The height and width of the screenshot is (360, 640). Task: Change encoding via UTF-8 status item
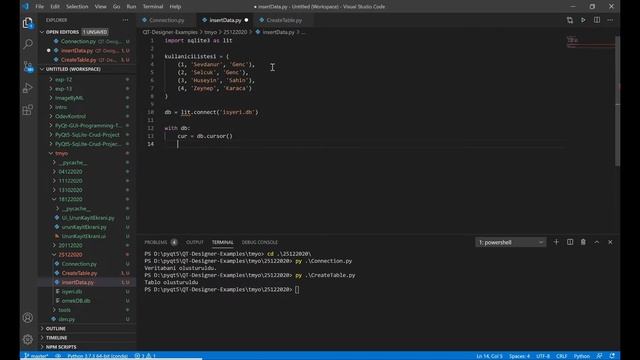click(543, 356)
